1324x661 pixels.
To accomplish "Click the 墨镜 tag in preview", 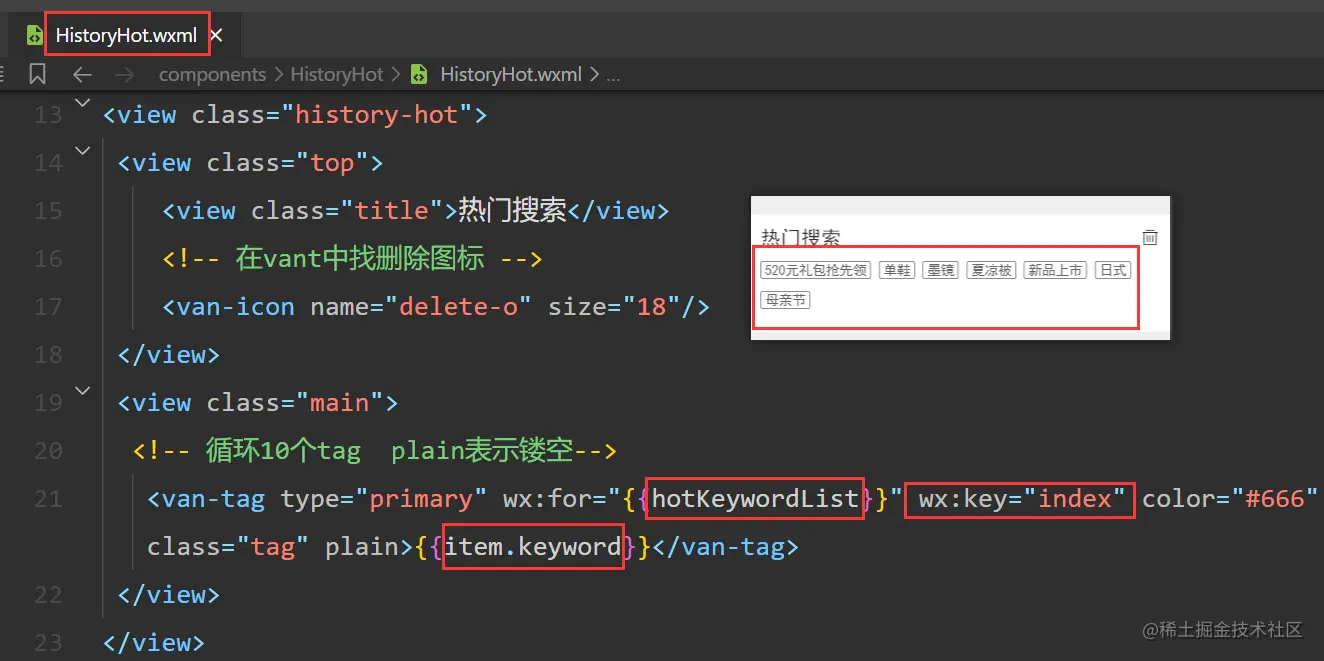I will coord(940,270).
